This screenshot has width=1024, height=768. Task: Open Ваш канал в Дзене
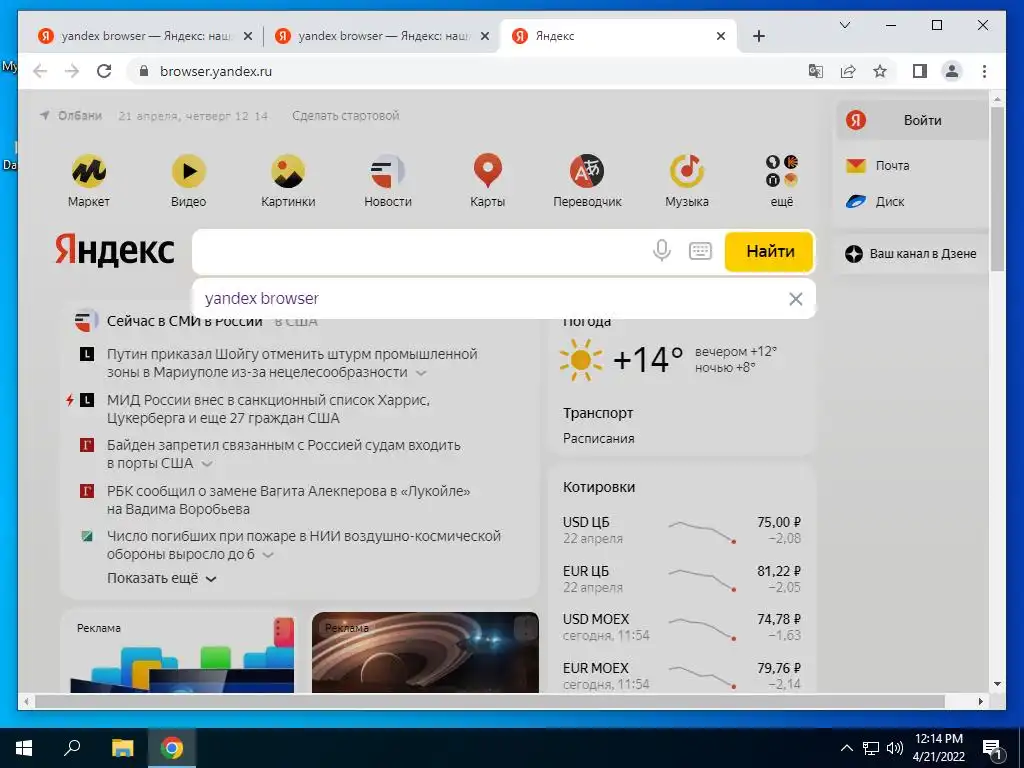coord(911,253)
